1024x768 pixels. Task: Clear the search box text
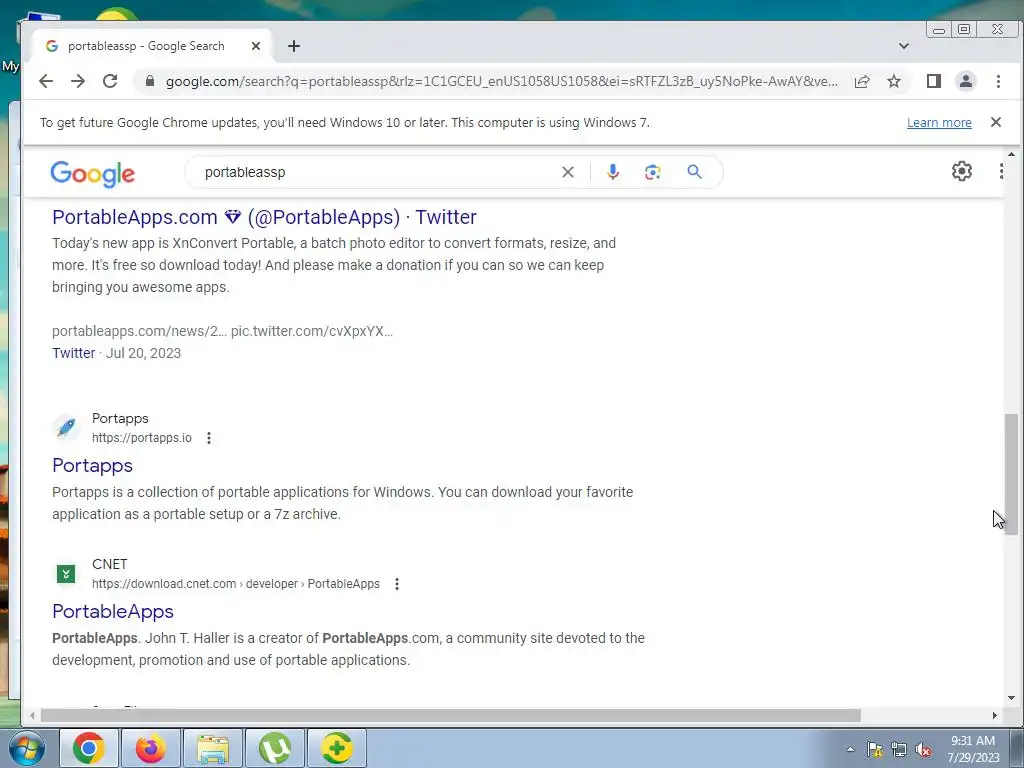(x=568, y=172)
